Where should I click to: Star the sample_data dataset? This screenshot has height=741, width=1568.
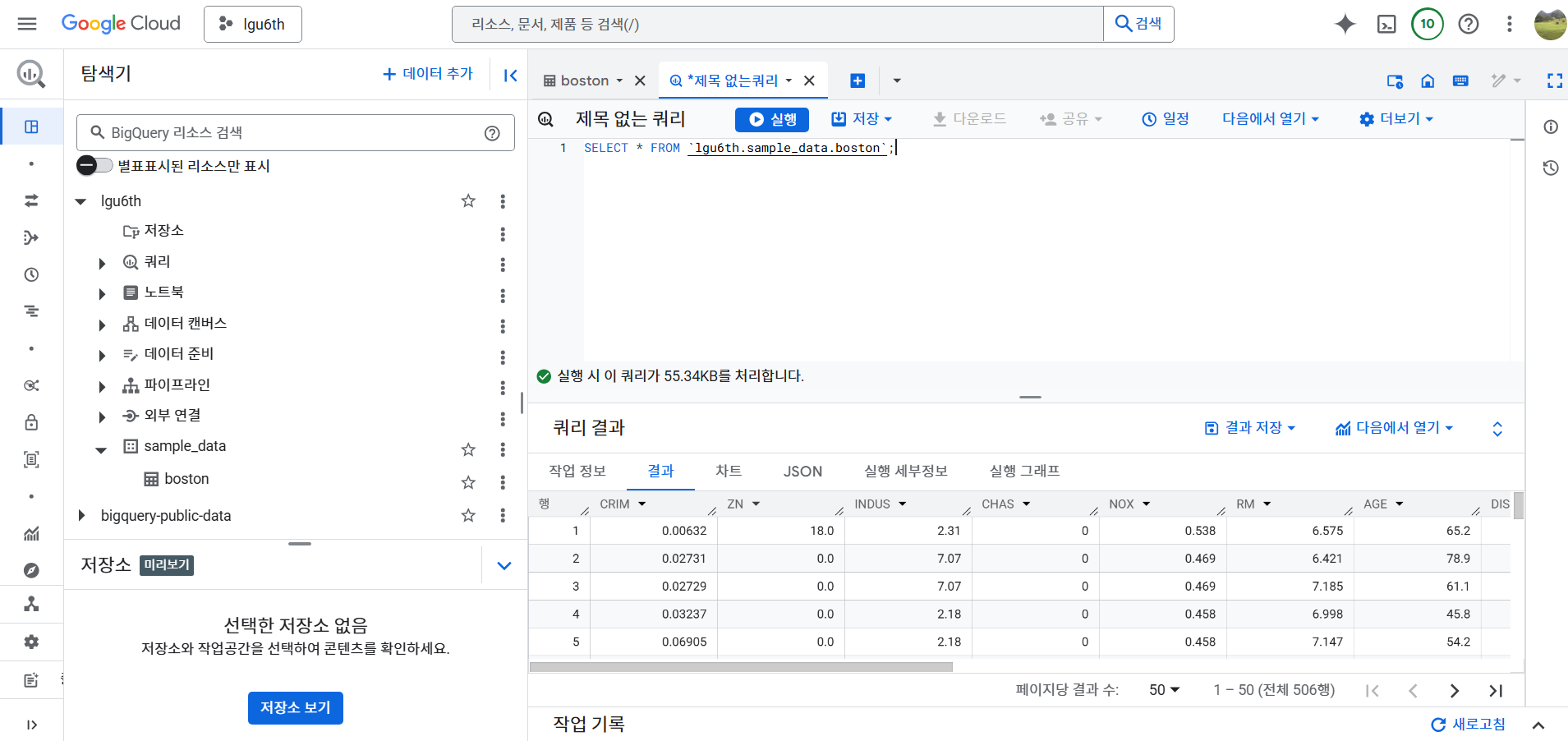468,449
